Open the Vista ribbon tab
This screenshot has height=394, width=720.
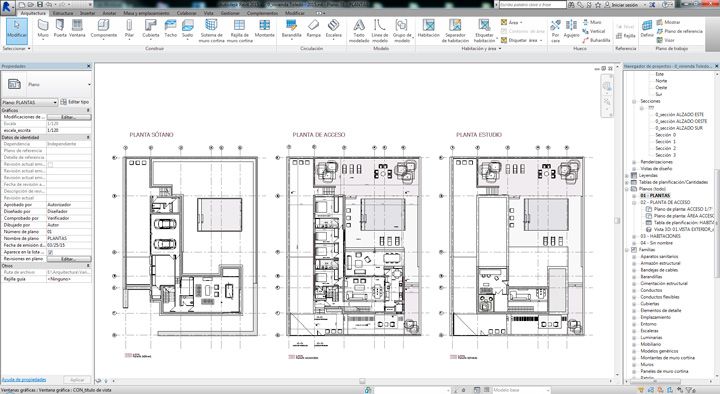(209, 13)
